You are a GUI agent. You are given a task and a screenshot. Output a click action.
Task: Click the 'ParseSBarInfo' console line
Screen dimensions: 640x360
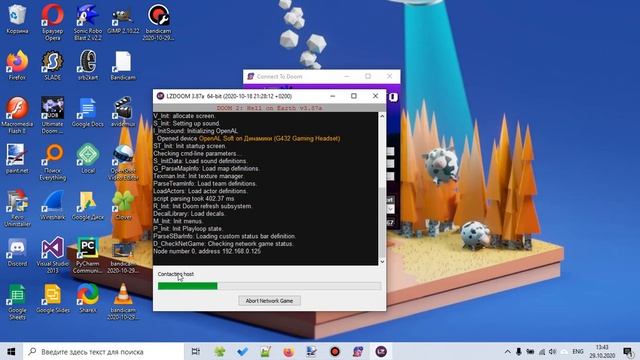click(225, 236)
